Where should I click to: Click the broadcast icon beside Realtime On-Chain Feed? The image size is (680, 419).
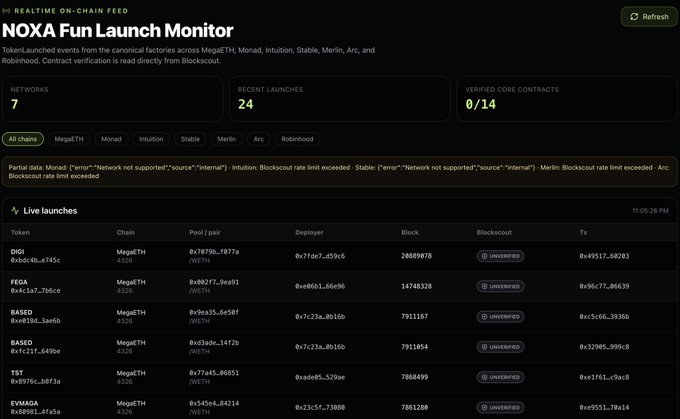6,10
